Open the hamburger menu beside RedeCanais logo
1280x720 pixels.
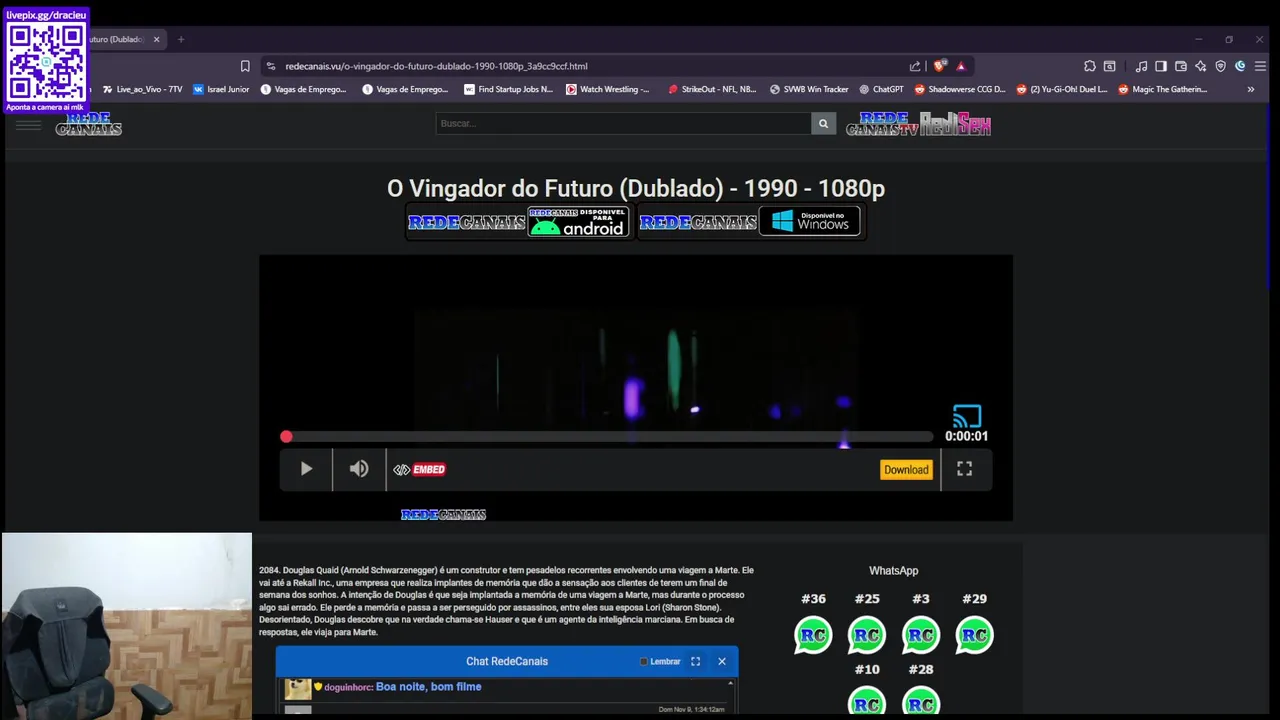click(28, 125)
